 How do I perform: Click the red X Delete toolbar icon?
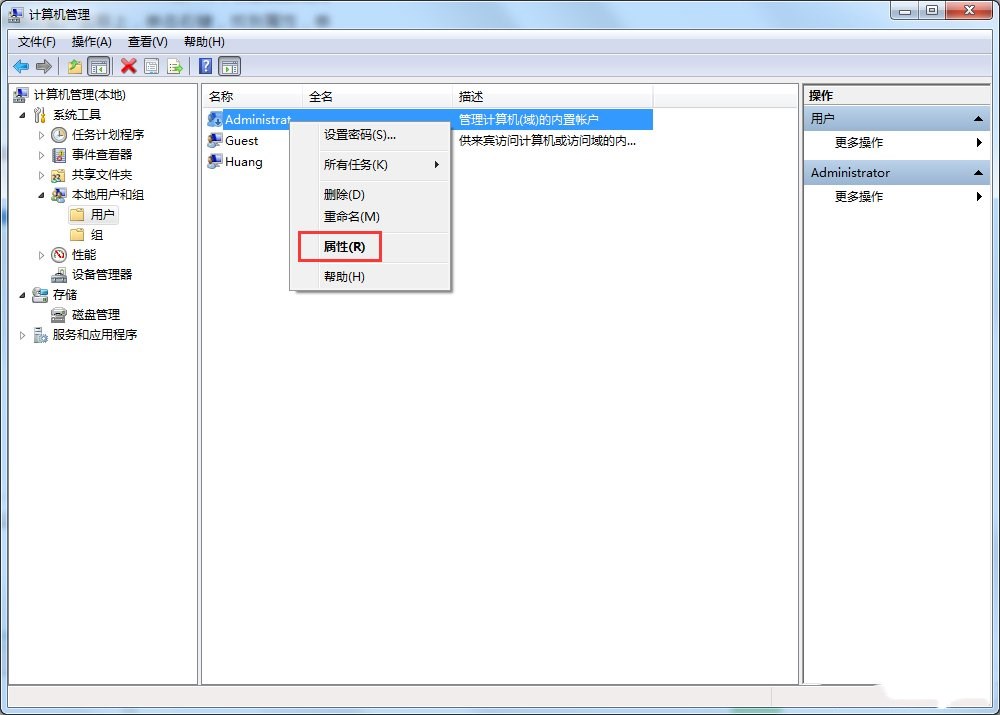(129, 66)
